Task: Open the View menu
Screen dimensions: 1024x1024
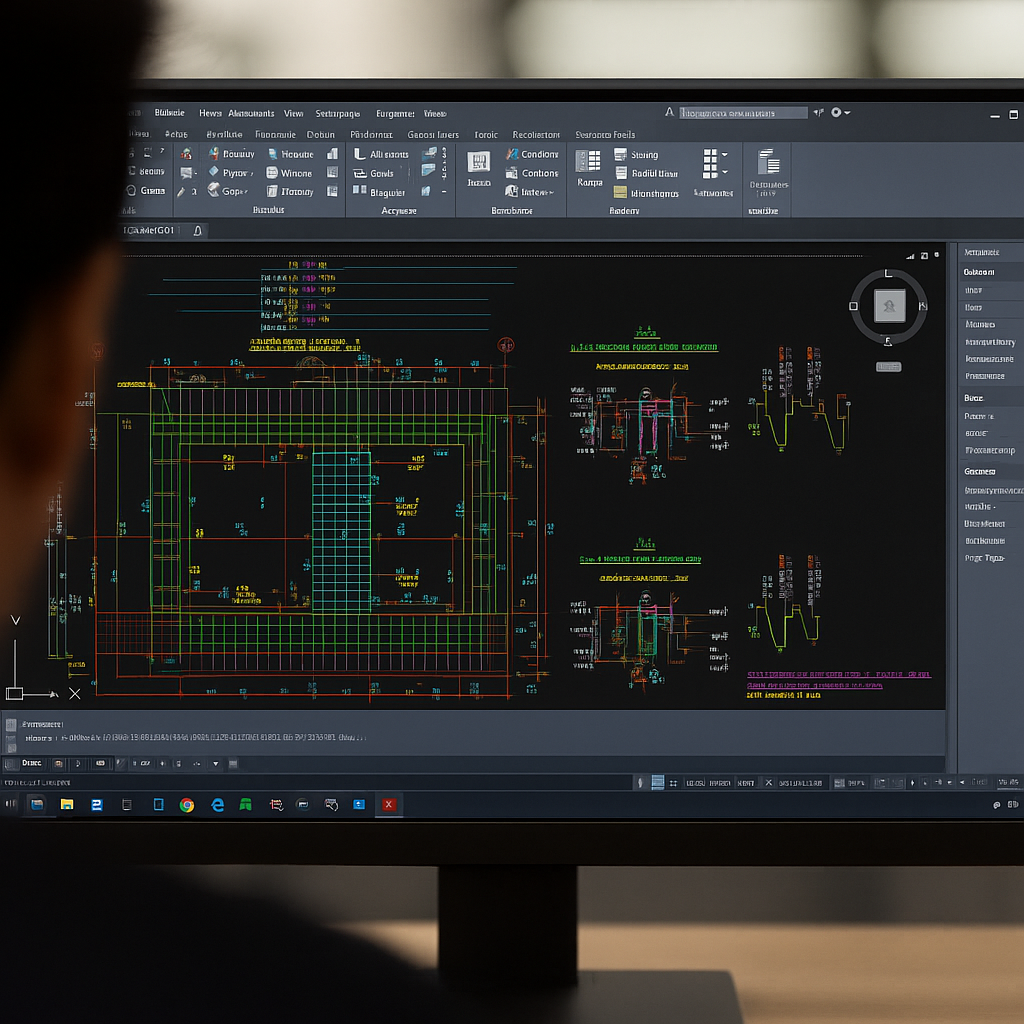Action: [x=293, y=113]
